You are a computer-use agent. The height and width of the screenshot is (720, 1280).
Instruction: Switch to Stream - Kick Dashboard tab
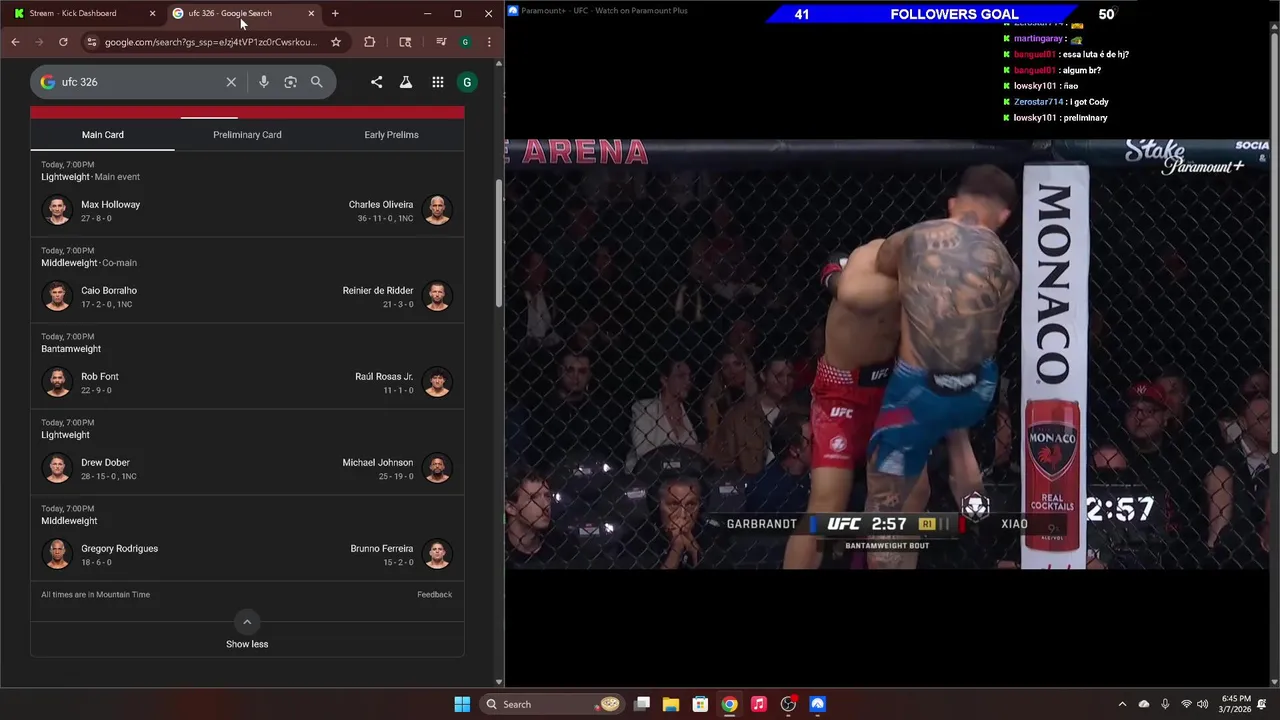point(82,13)
